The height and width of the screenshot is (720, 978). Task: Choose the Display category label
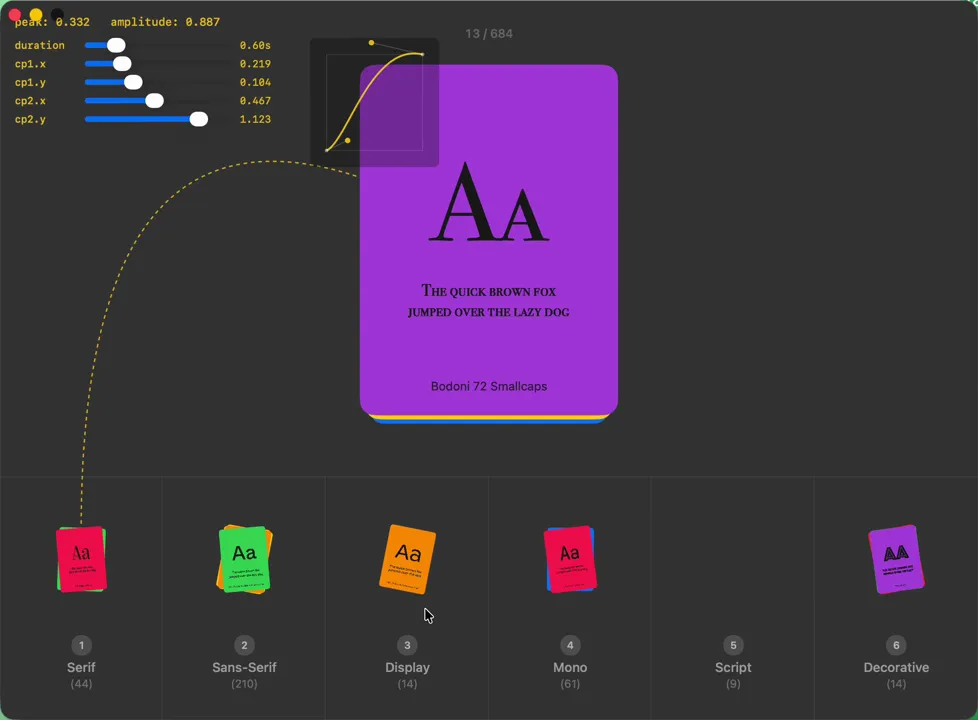(x=407, y=668)
